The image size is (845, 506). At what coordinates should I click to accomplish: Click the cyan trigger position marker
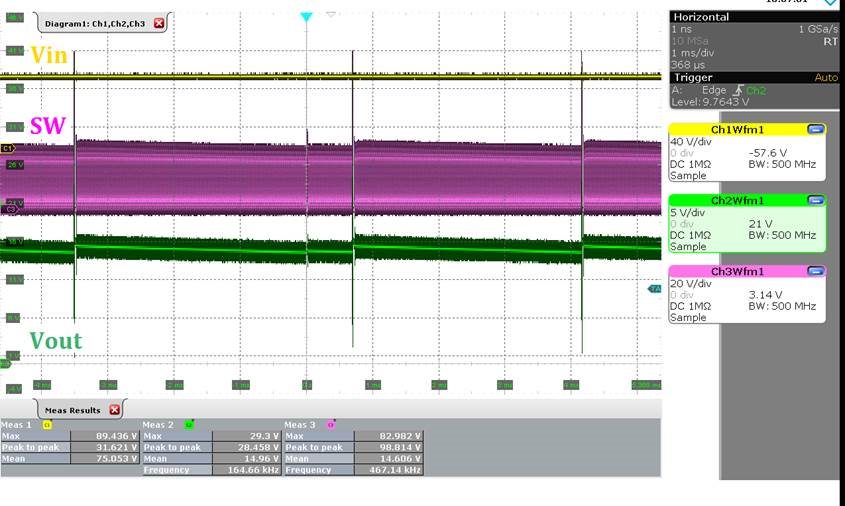(x=306, y=17)
